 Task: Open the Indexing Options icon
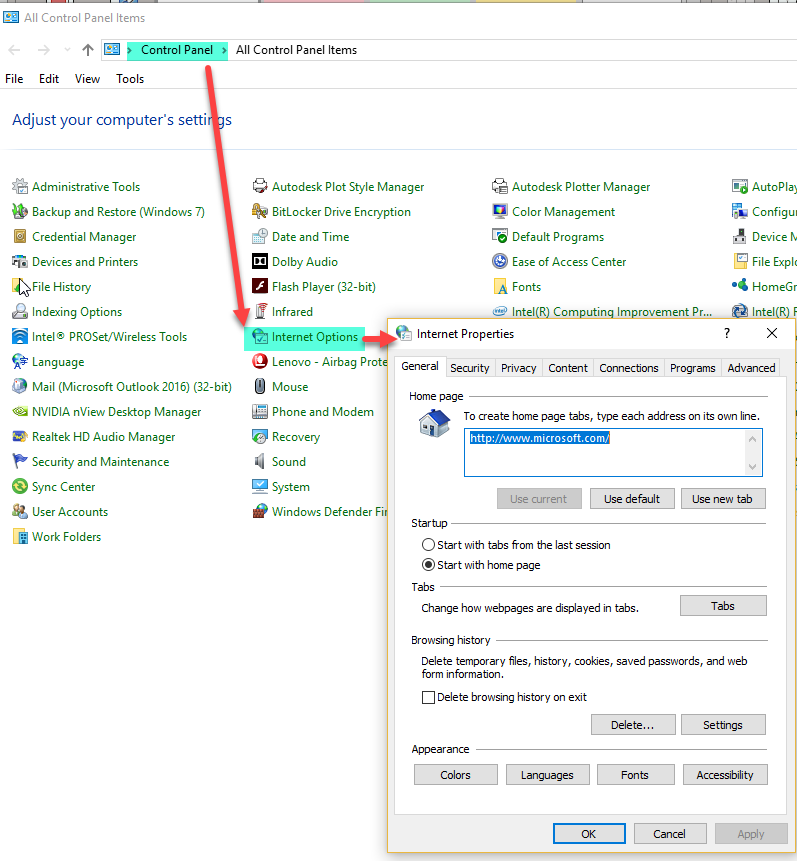(20, 311)
